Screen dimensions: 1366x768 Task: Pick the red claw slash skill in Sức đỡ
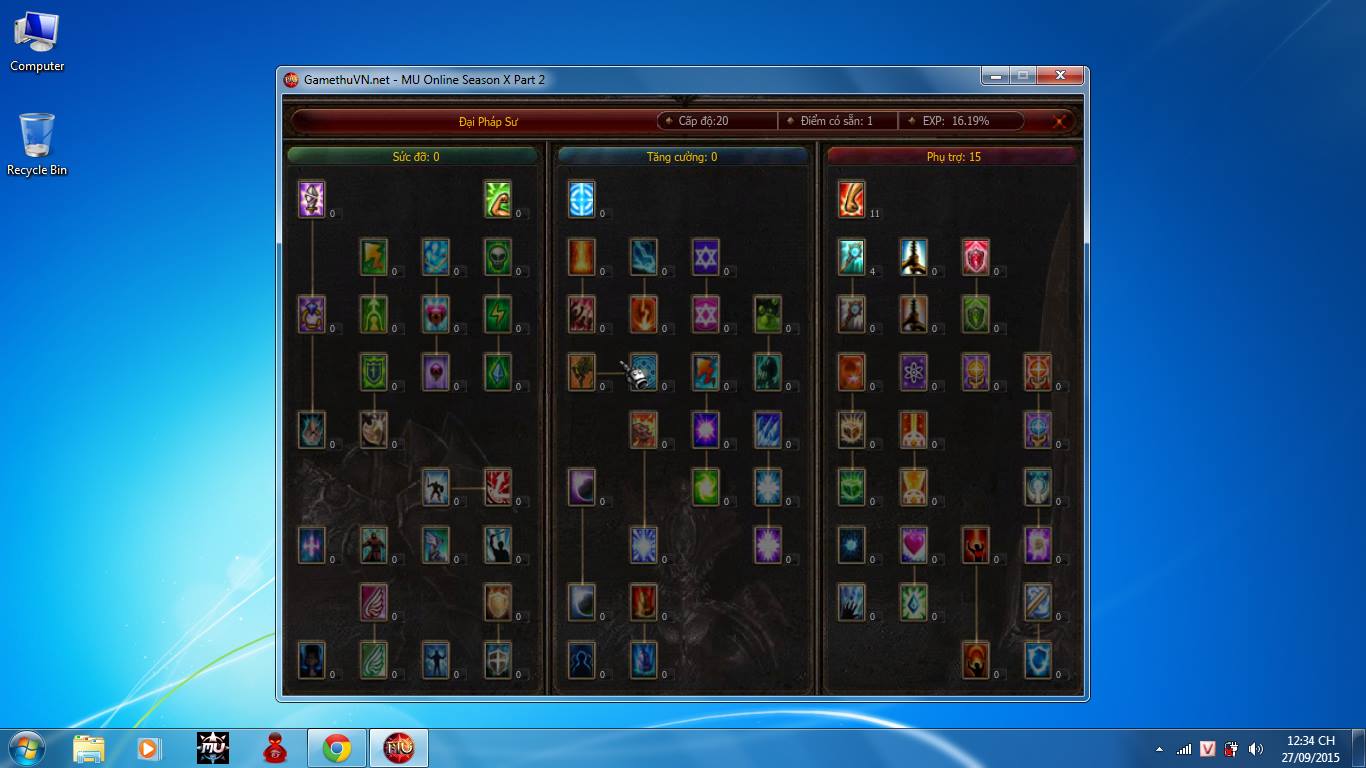coord(498,487)
